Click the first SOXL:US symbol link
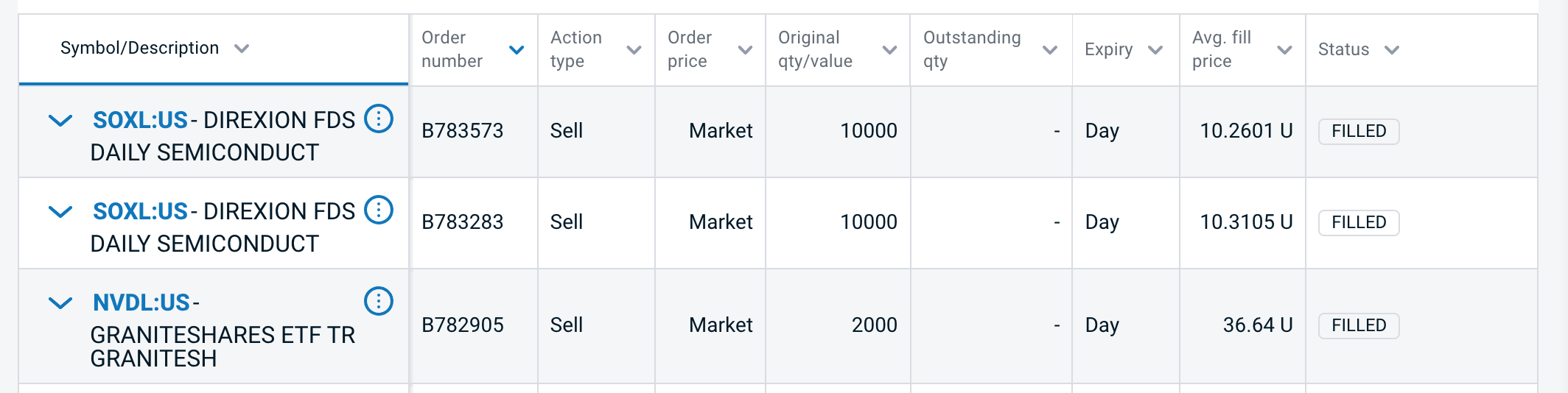The width and height of the screenshot is (1568, 393). pos(140,120)
